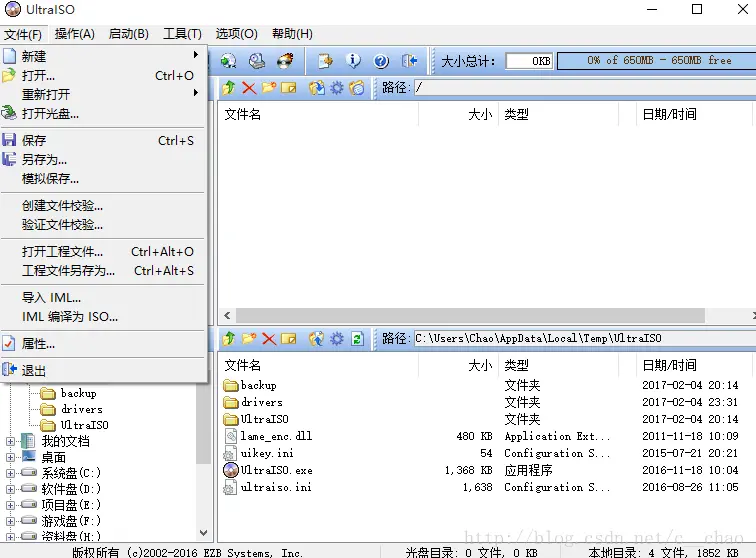The height and width of the screenshot is (558, 756).
Task: Choose 退出 to quit UltraISO
Action: [104, 370]
